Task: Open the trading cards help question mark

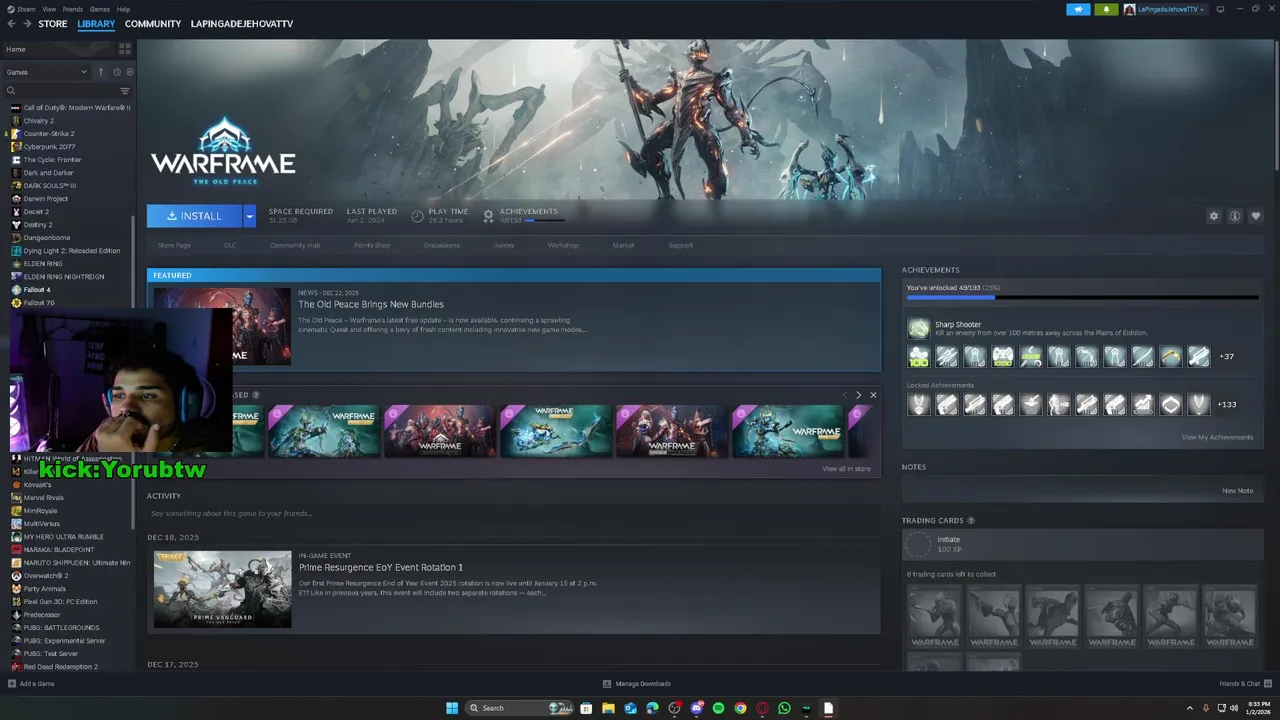Action: (x=971, y=520)
